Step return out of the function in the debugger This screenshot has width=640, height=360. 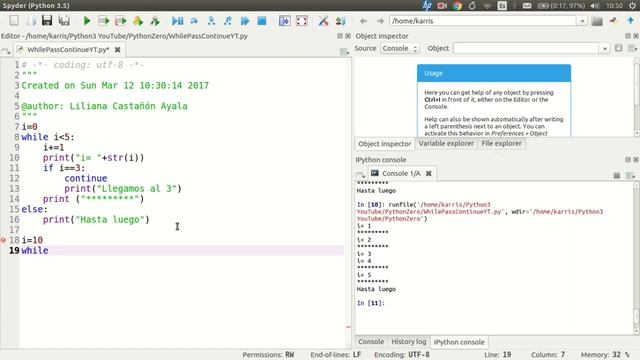click(228, 21)
